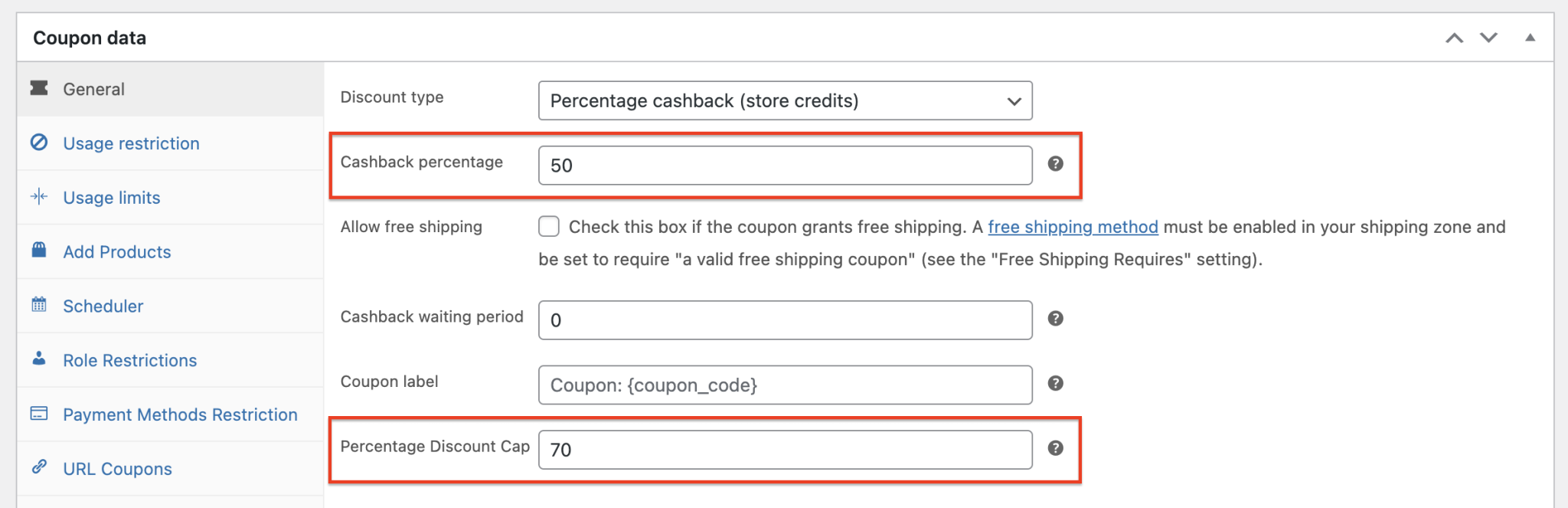The height and width of the screenshot is (508, 1568).
Task: Move Coupon data panel down
Action: pyautogui.click(x=1488, y=38)
